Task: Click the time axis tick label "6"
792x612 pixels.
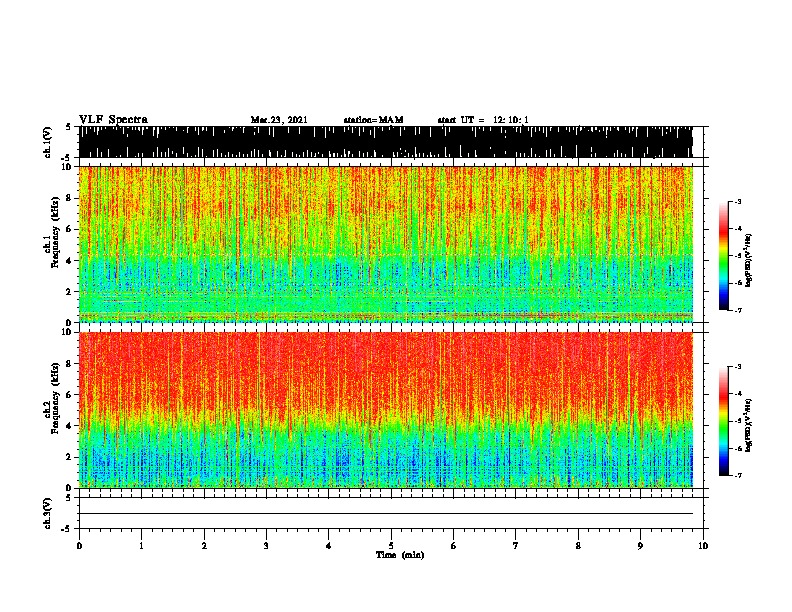Action: click(454, 546)
